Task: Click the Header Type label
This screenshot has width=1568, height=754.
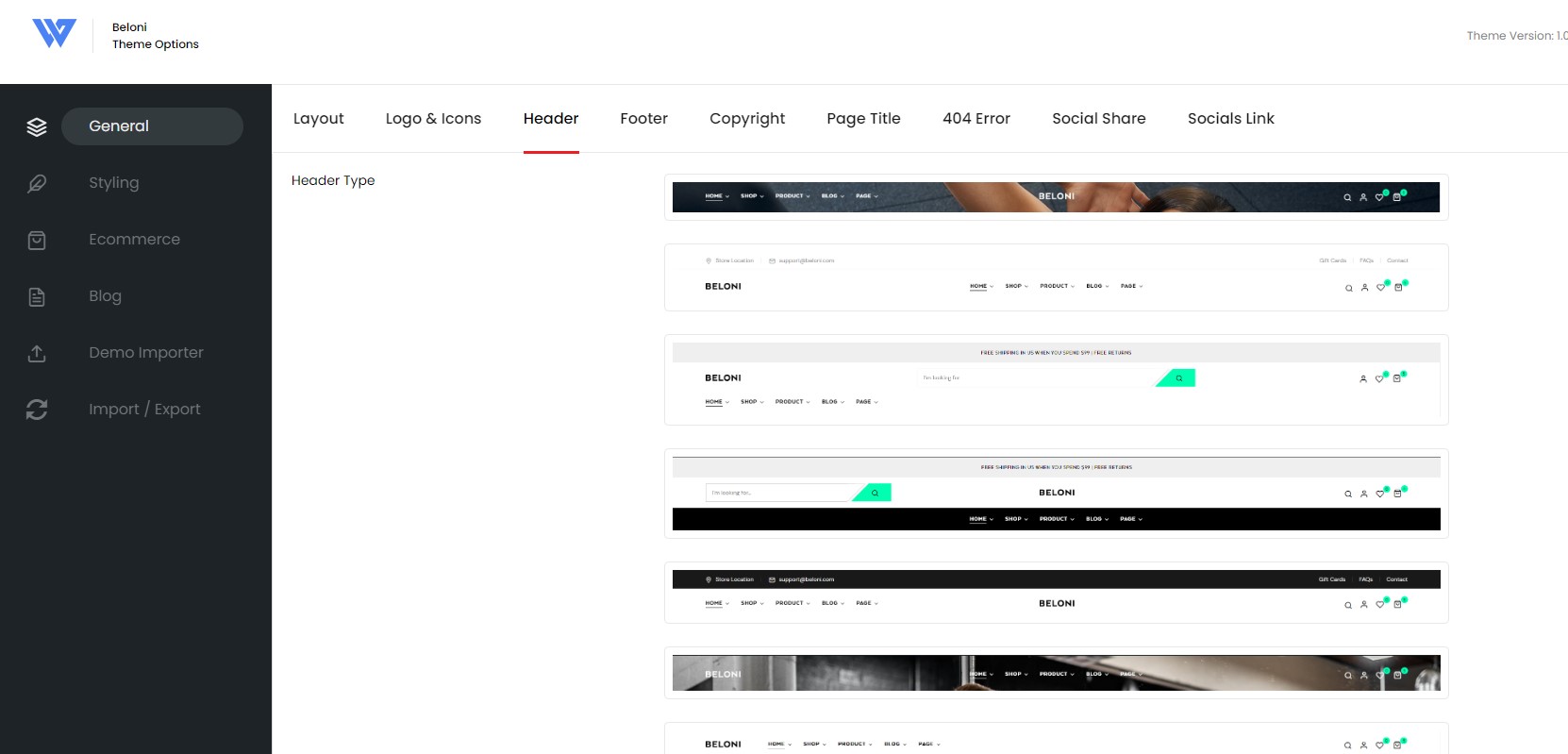Action: pos(333,180)
